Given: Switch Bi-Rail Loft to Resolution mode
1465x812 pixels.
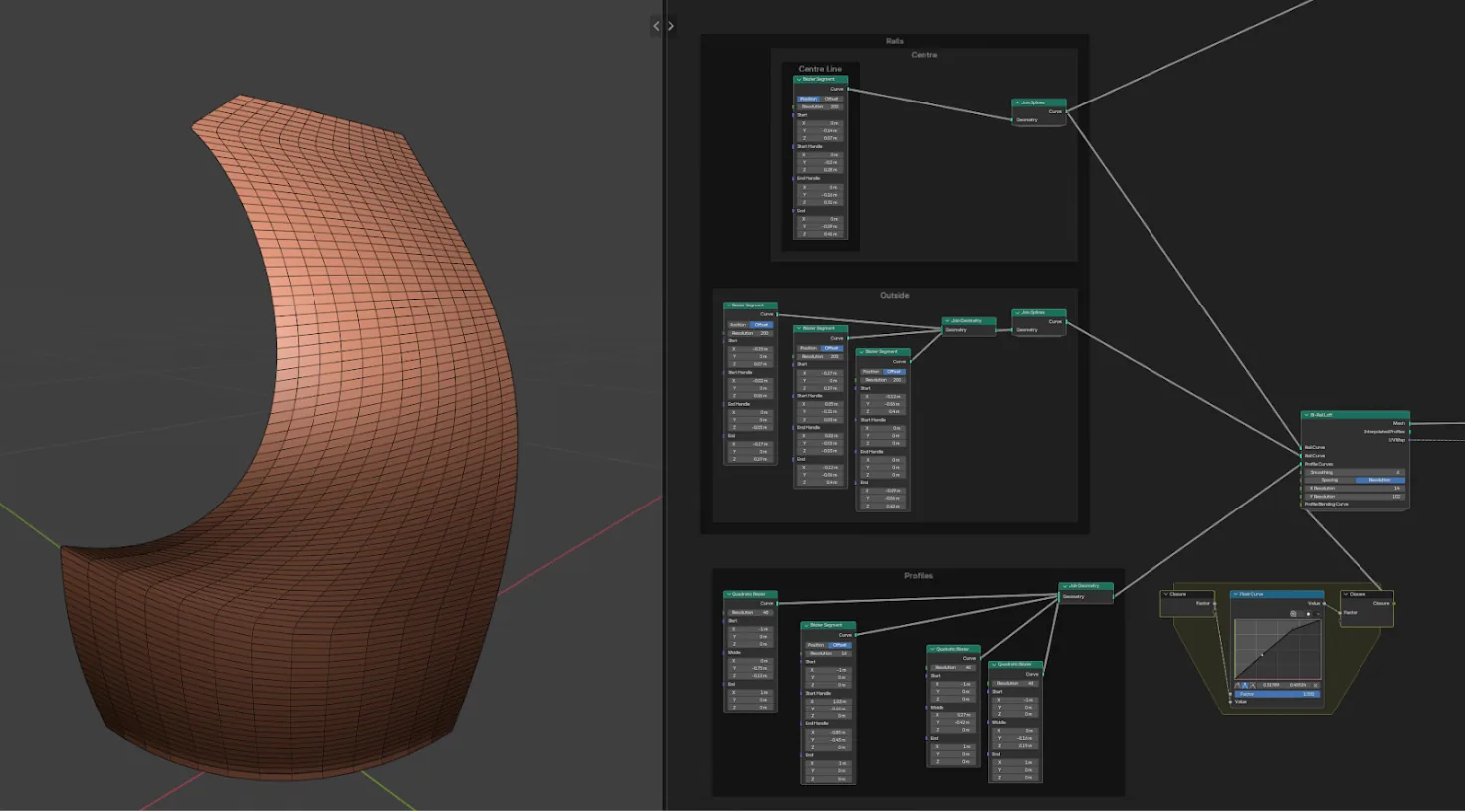Looking at the screenshot, I should coord(1380,480).
